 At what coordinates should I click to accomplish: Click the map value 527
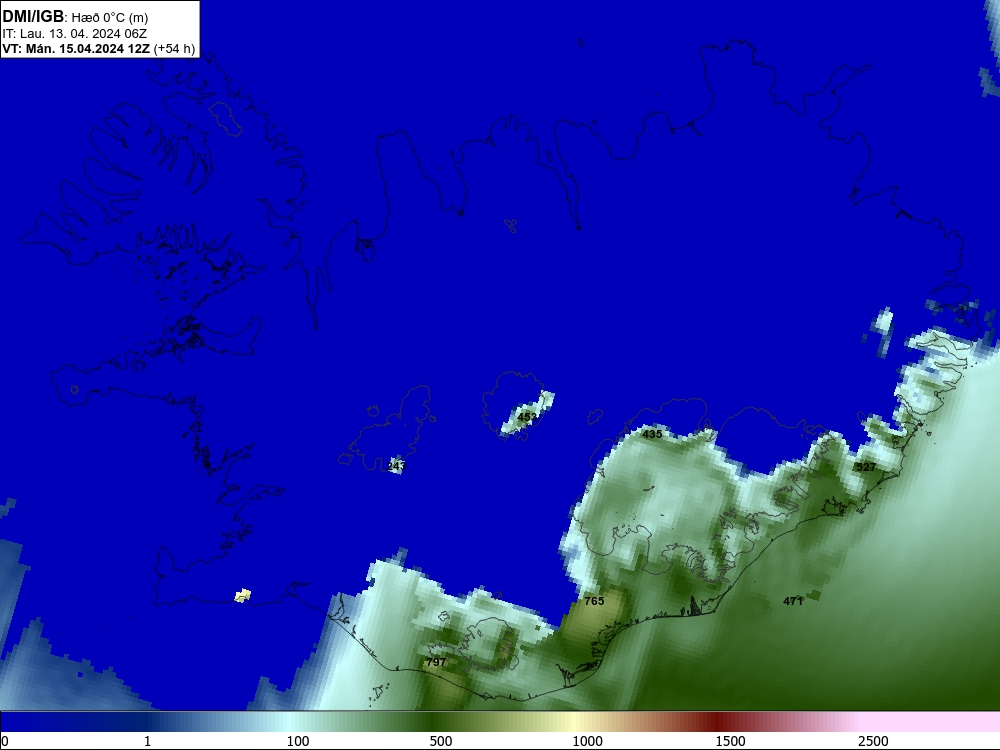(x=866, y=467)
